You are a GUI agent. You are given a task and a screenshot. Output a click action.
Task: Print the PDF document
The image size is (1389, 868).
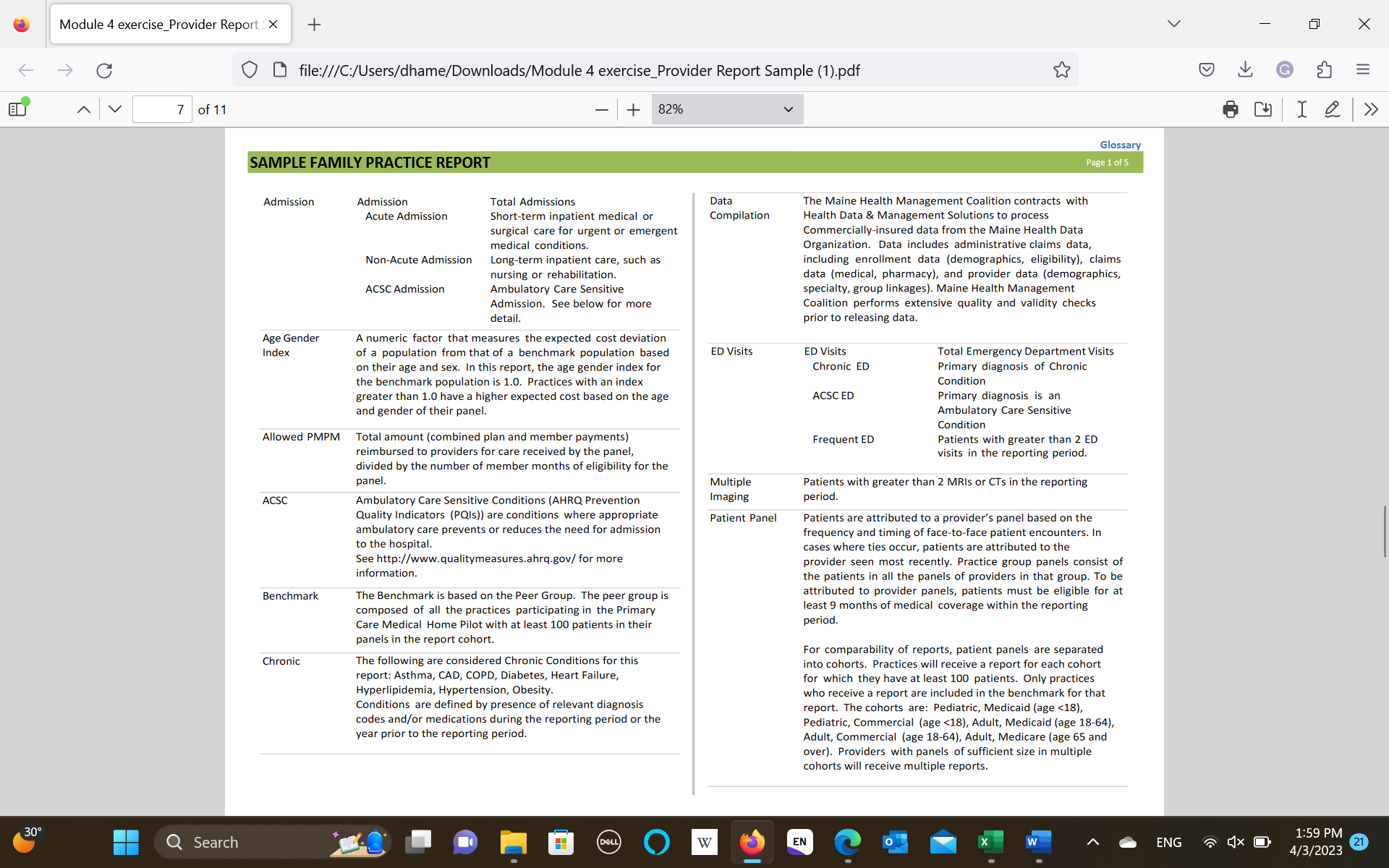point(1230,109)
